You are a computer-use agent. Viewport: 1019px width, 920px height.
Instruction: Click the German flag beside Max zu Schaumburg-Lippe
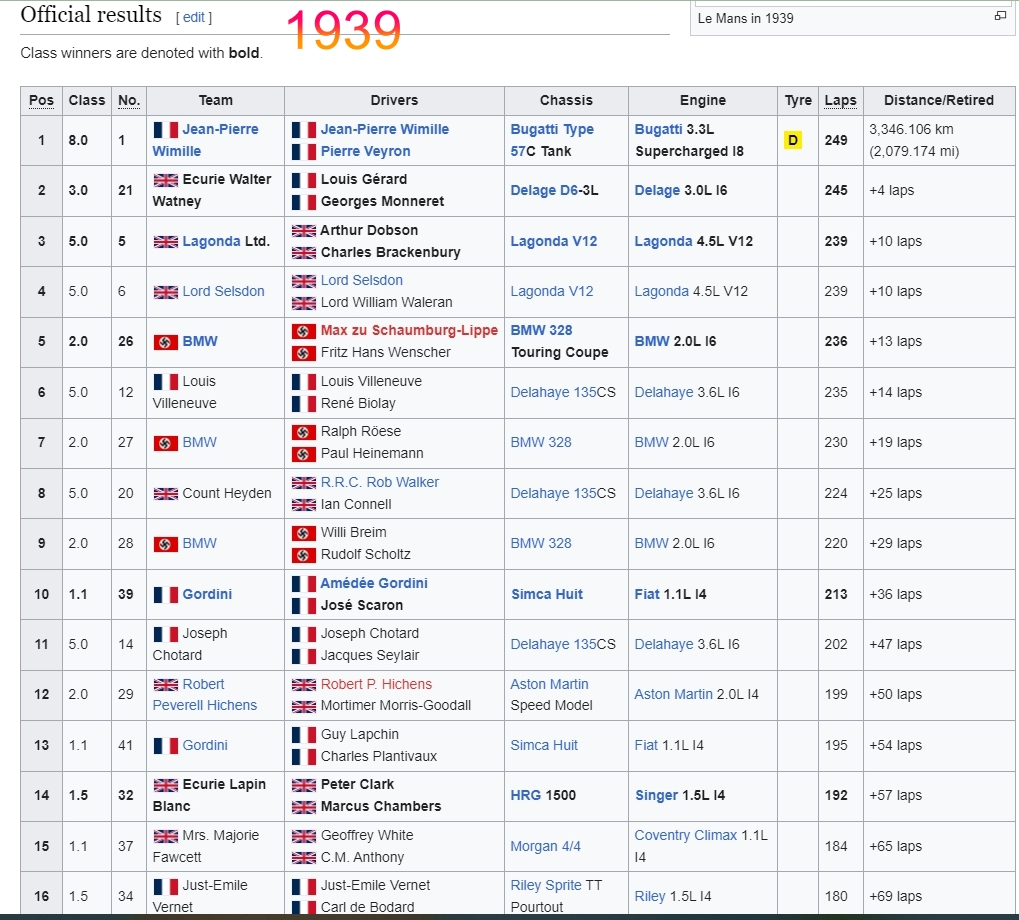click(303, 331)
